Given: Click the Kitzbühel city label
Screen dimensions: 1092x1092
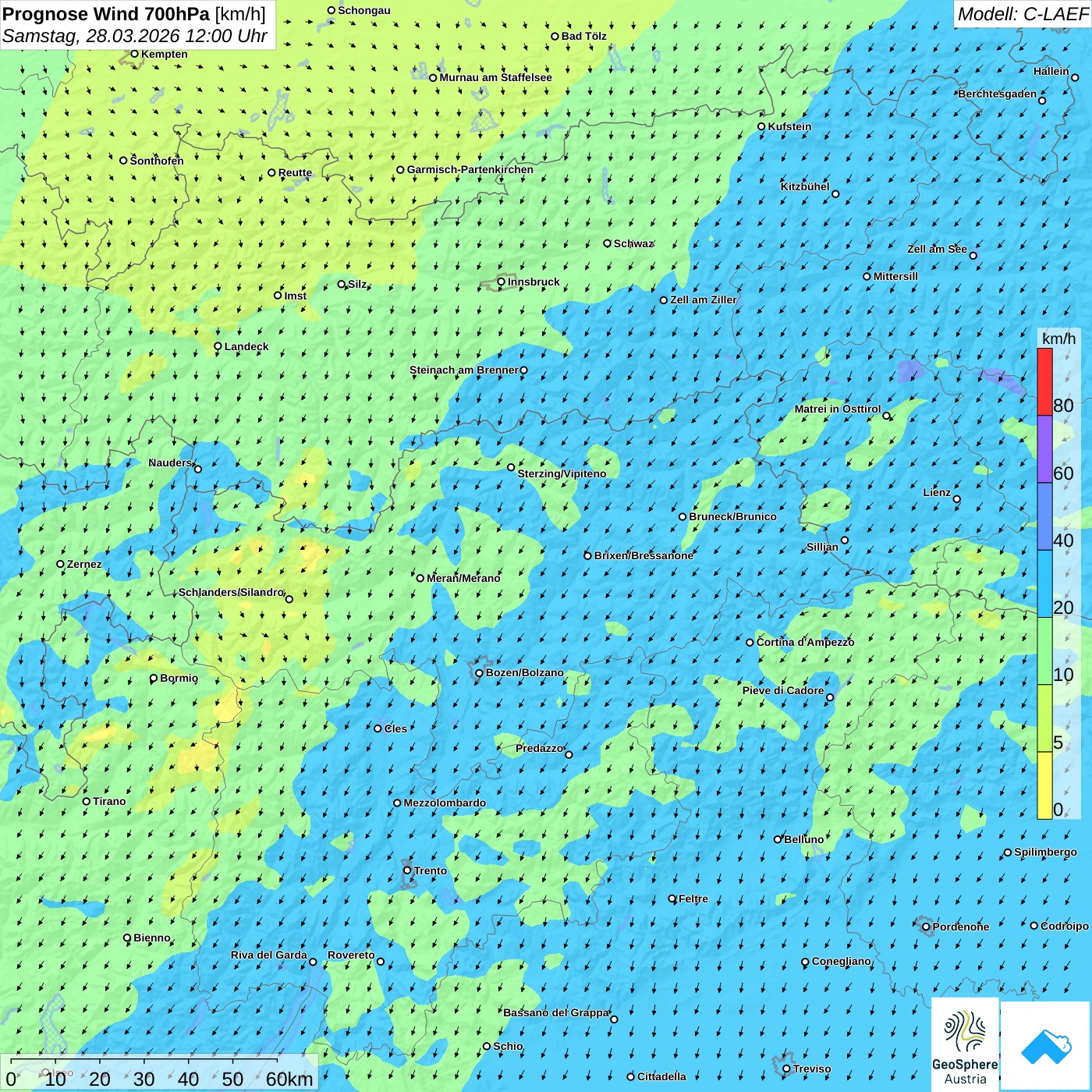Looking at the screenshot, I should pos(805,186).
